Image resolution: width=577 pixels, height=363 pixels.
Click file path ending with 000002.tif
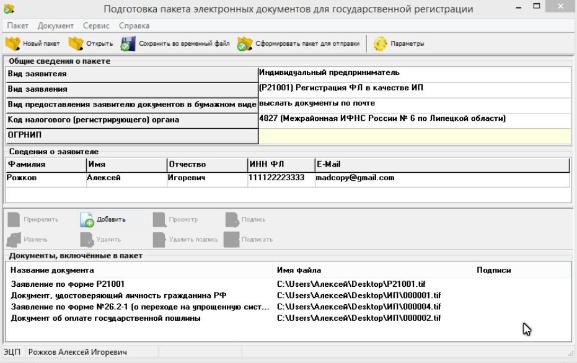pos(359,318)
